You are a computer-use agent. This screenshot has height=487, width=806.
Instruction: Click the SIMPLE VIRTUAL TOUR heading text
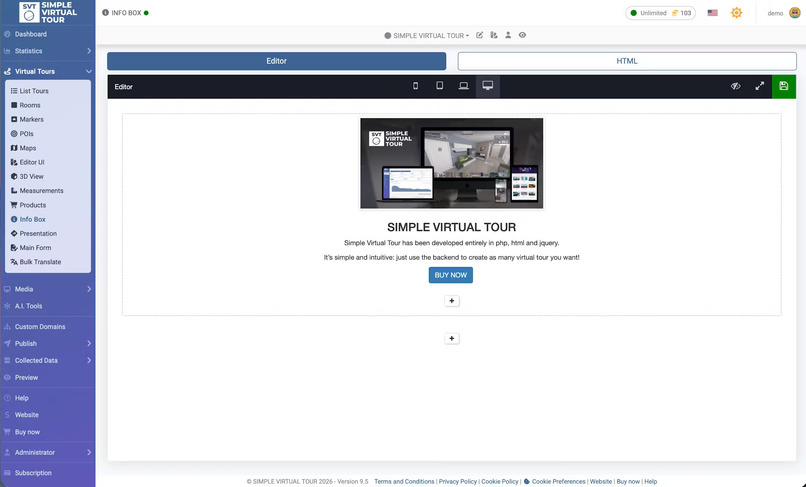451,227
